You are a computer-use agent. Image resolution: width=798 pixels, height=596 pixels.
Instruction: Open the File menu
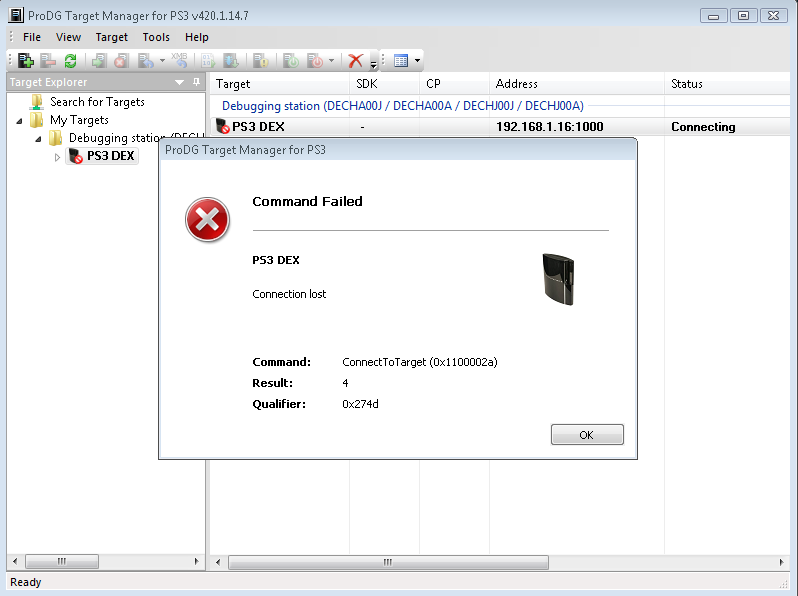point(32,37)
